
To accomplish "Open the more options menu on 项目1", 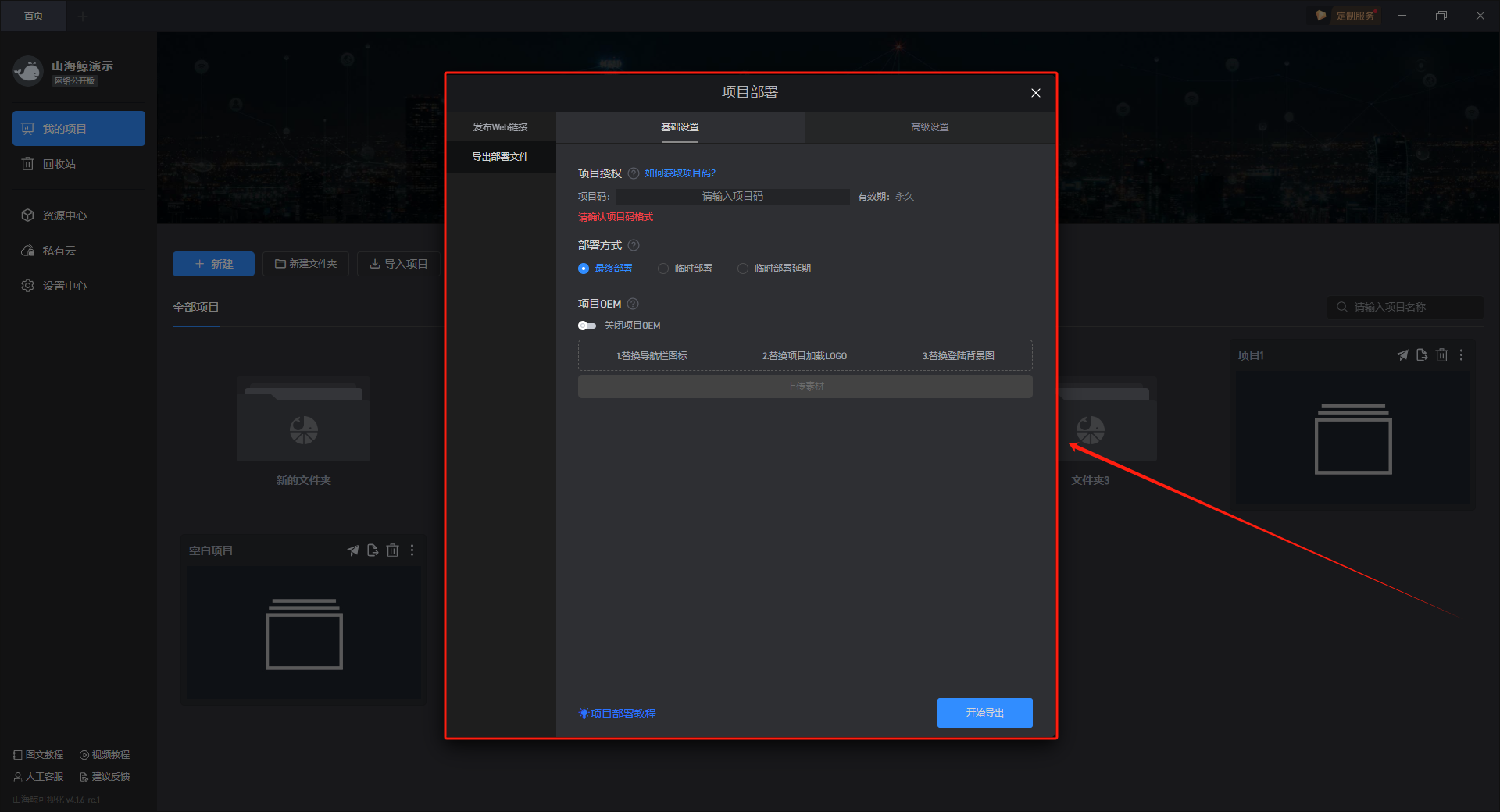I will (x=1461, y=355).
